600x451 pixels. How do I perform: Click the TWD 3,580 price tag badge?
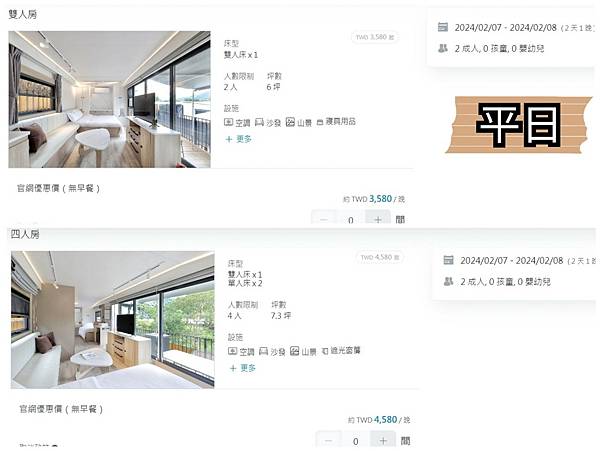(375, 37)
